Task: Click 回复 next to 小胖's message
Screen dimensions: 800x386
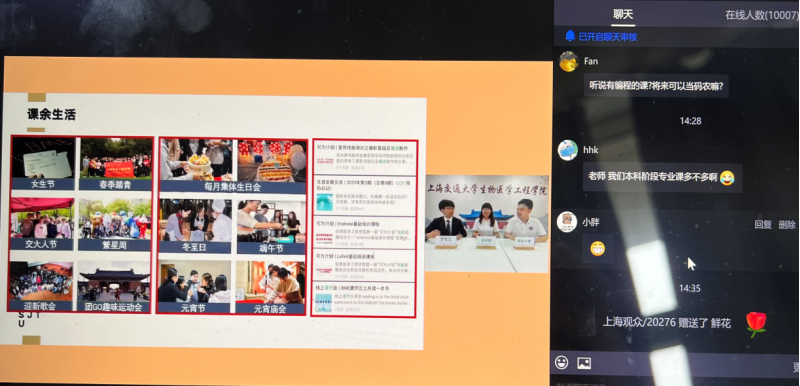Action: pyautogui.click(x=763, y=225)
